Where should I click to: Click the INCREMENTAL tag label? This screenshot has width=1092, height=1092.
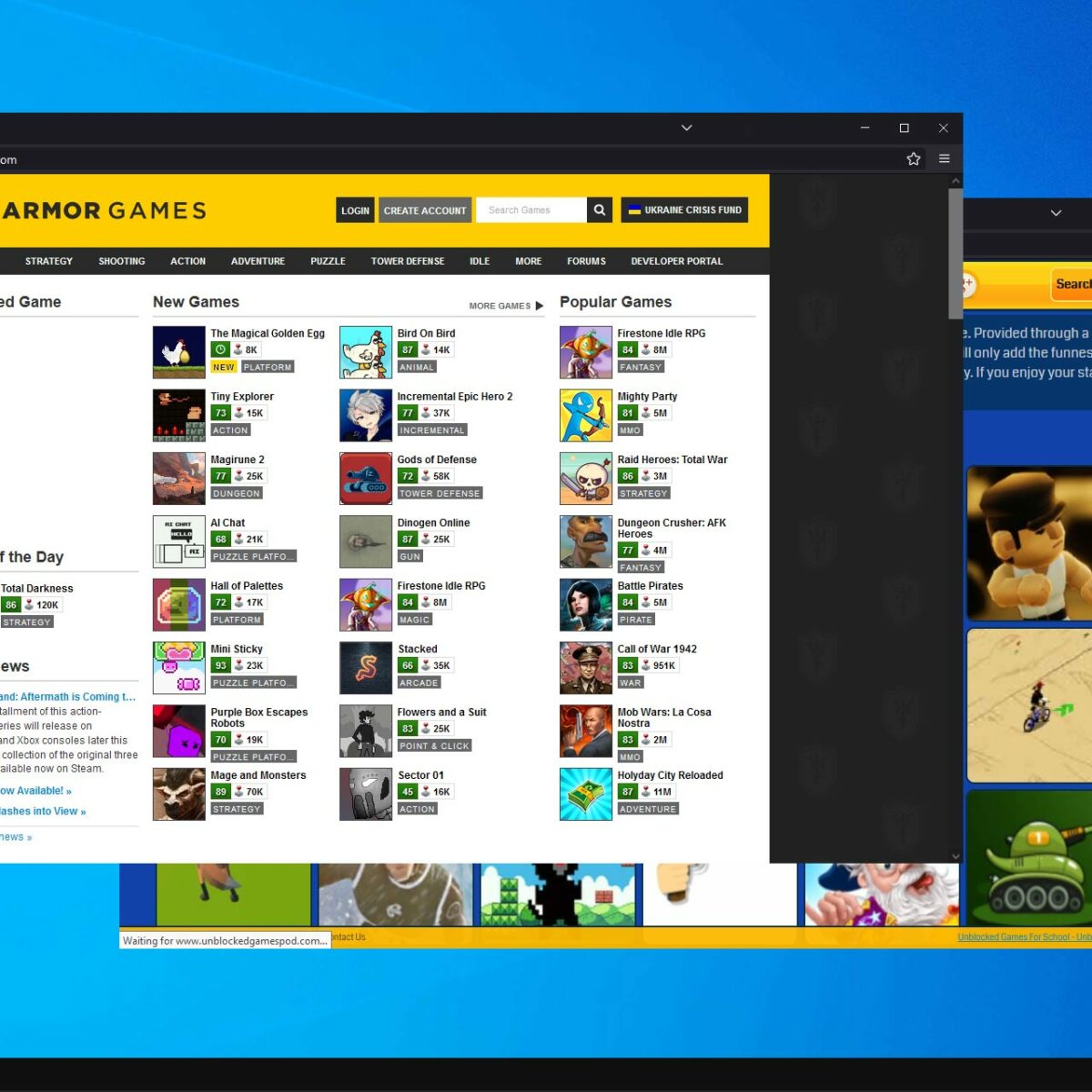tap(432, 430)
